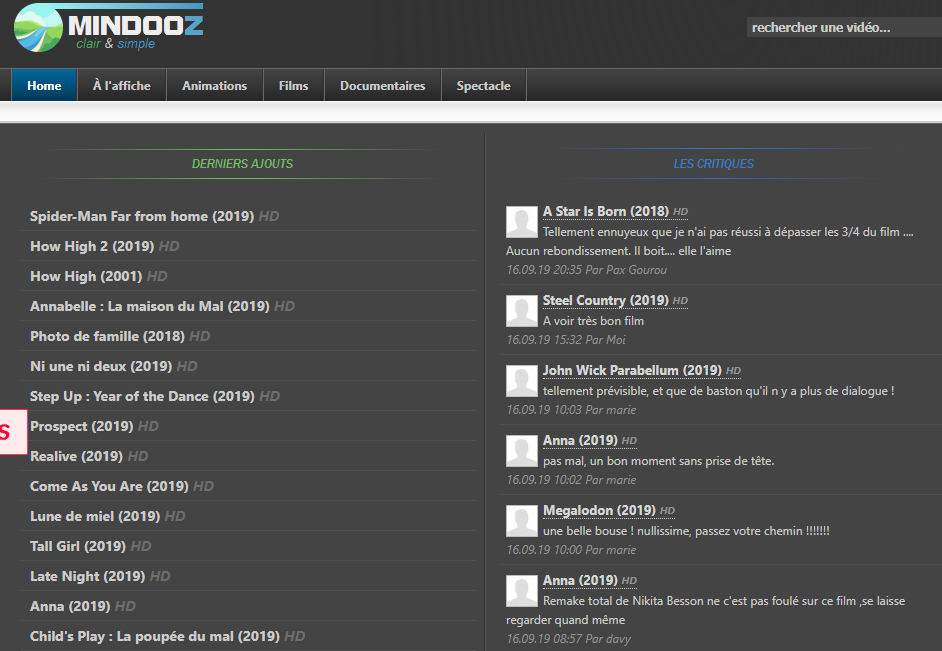
Task: Select the Tall Girl (2019) entry
Action: [x=78, y=547]
